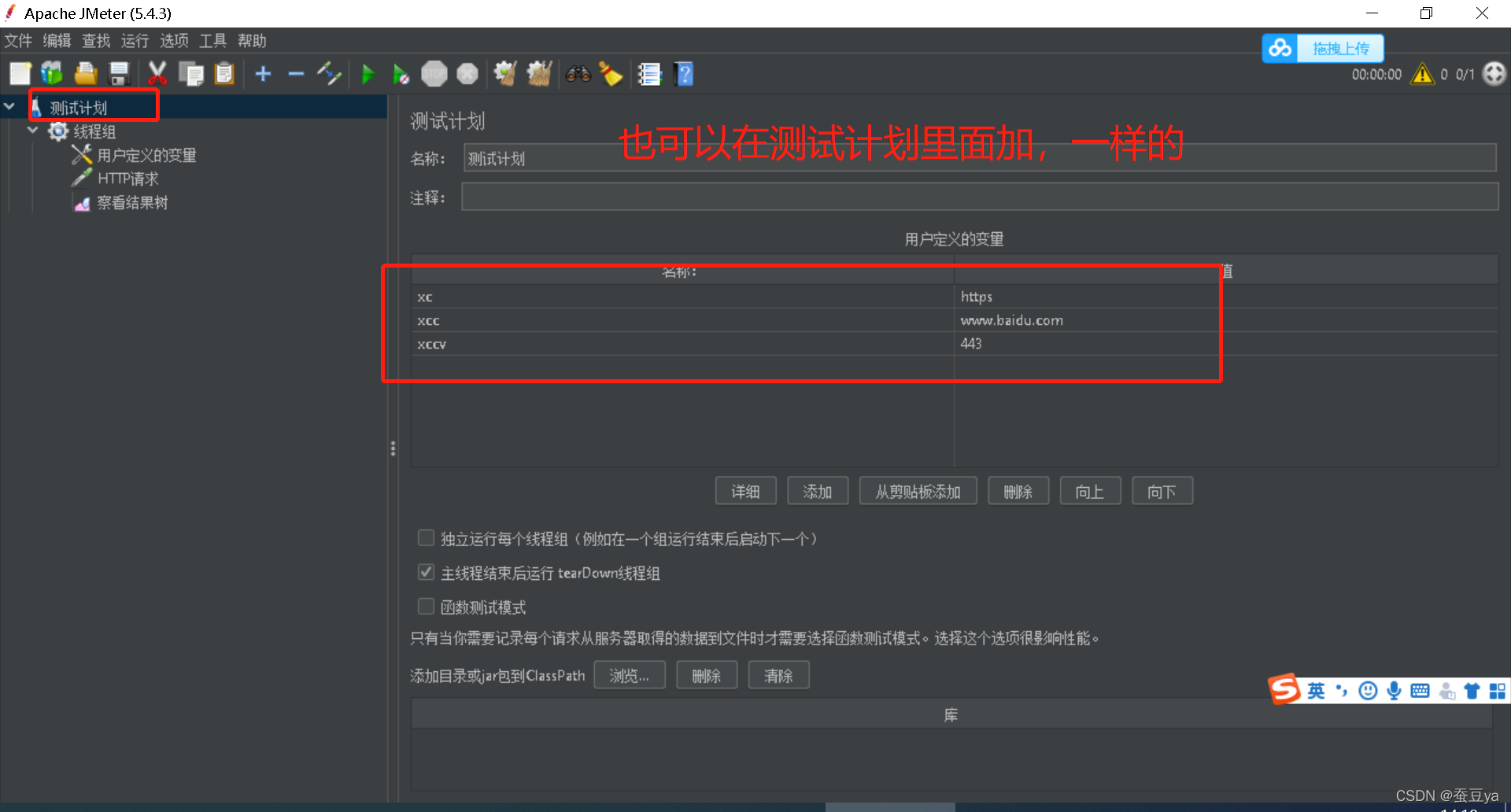Screen dimensions: 1511x812
Task: Start the test with green play icon
Action: pos(368,74)
